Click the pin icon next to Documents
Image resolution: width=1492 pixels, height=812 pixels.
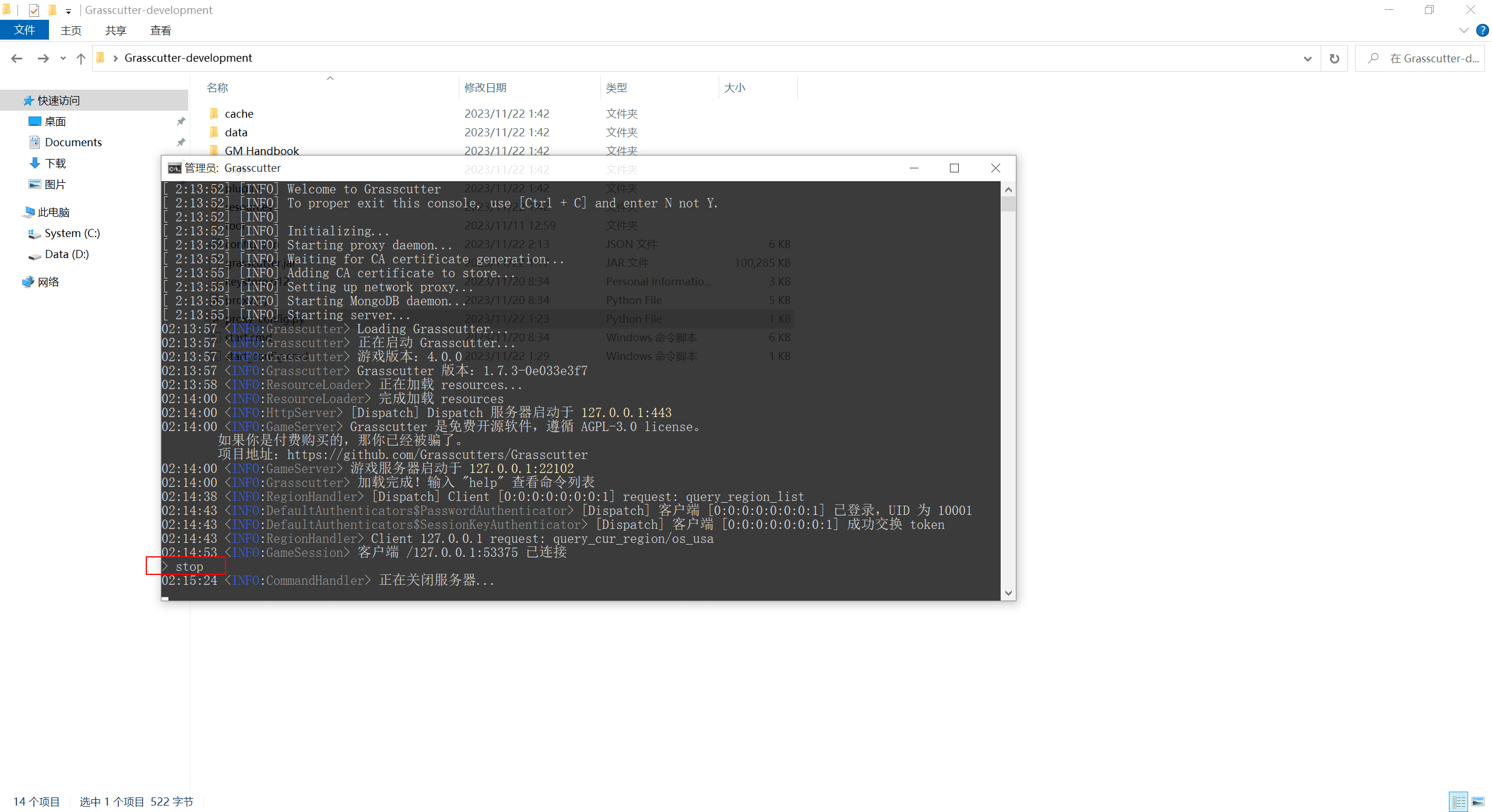181,142
